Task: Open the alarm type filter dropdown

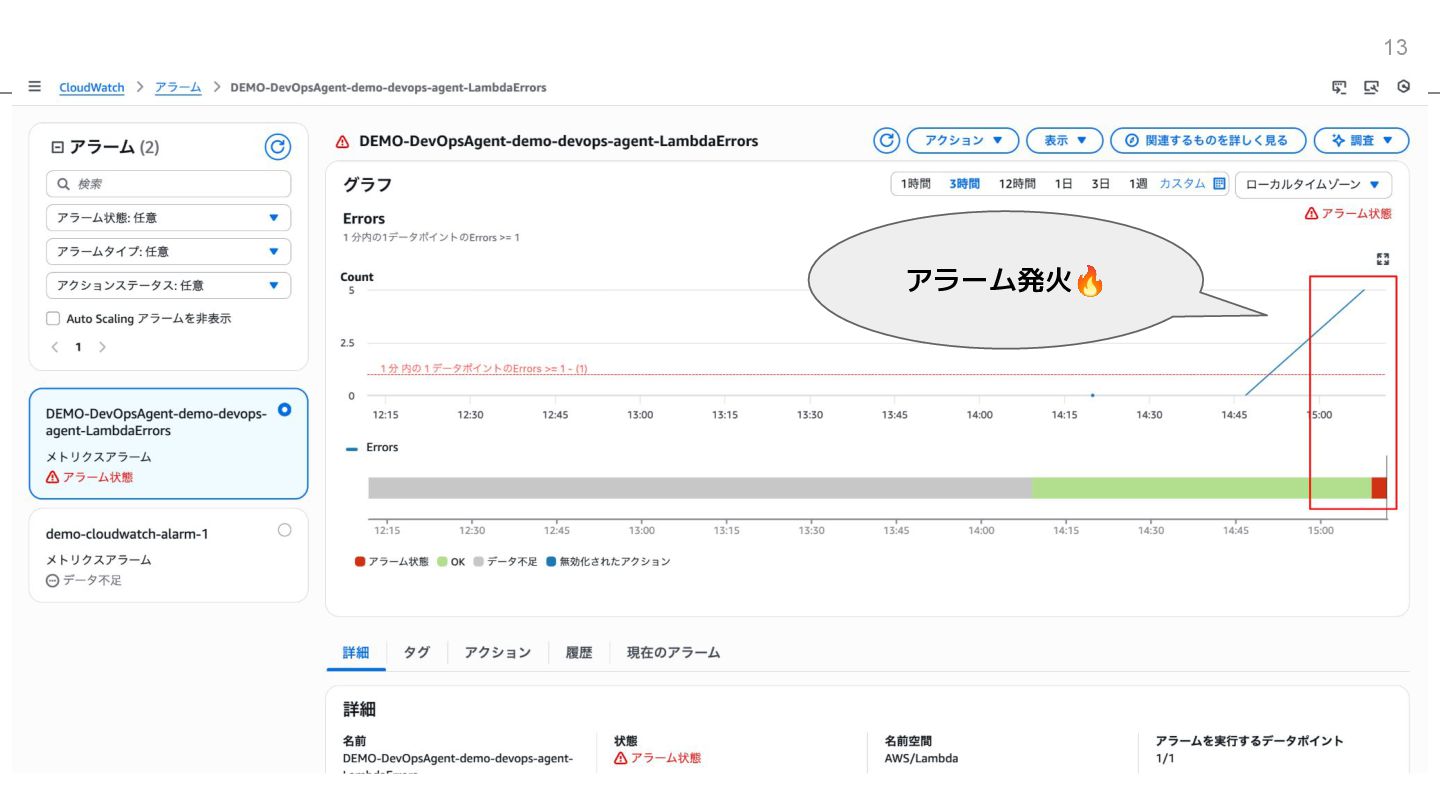Action: 168,252
